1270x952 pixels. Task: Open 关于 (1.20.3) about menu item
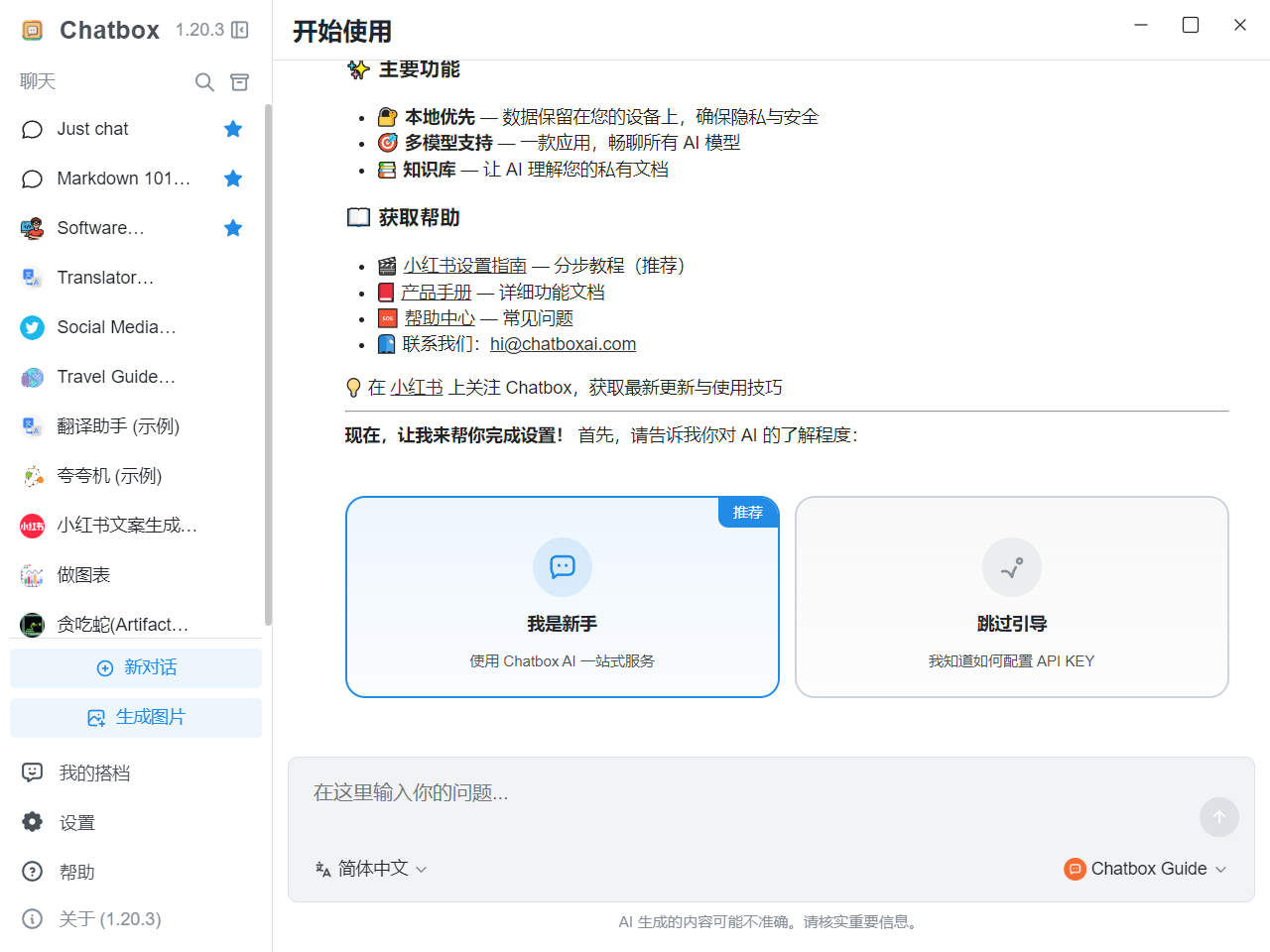[x=136, y=919]
